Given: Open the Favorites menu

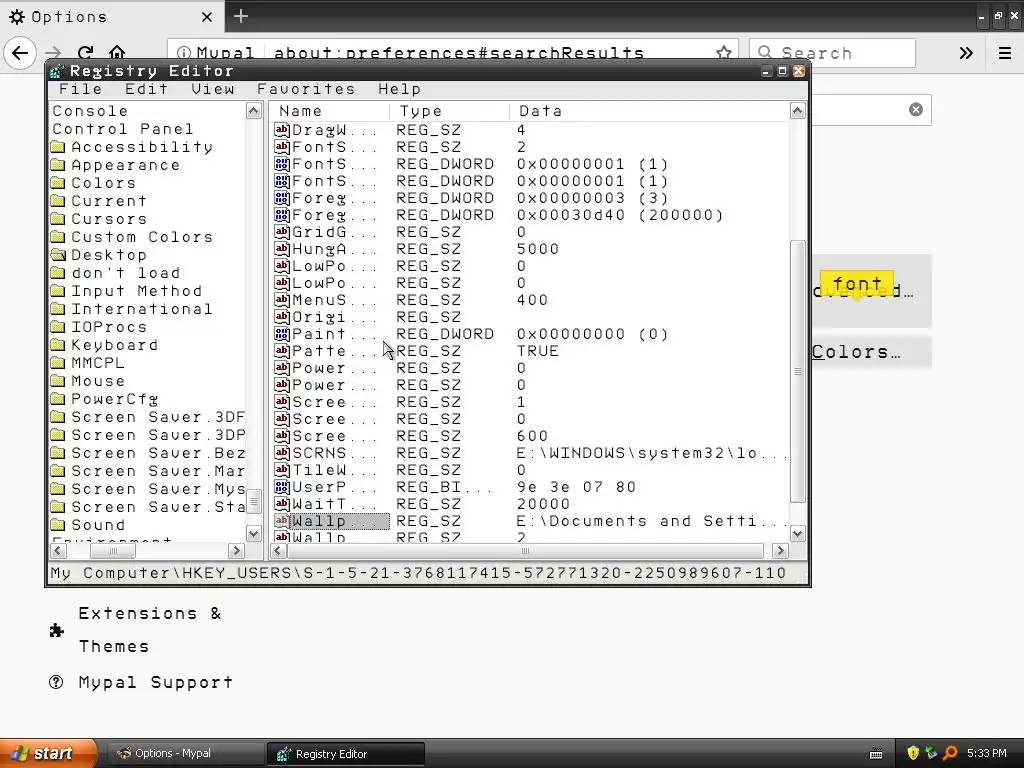Looking at the screenshot, I should click(x=306, y=89).
